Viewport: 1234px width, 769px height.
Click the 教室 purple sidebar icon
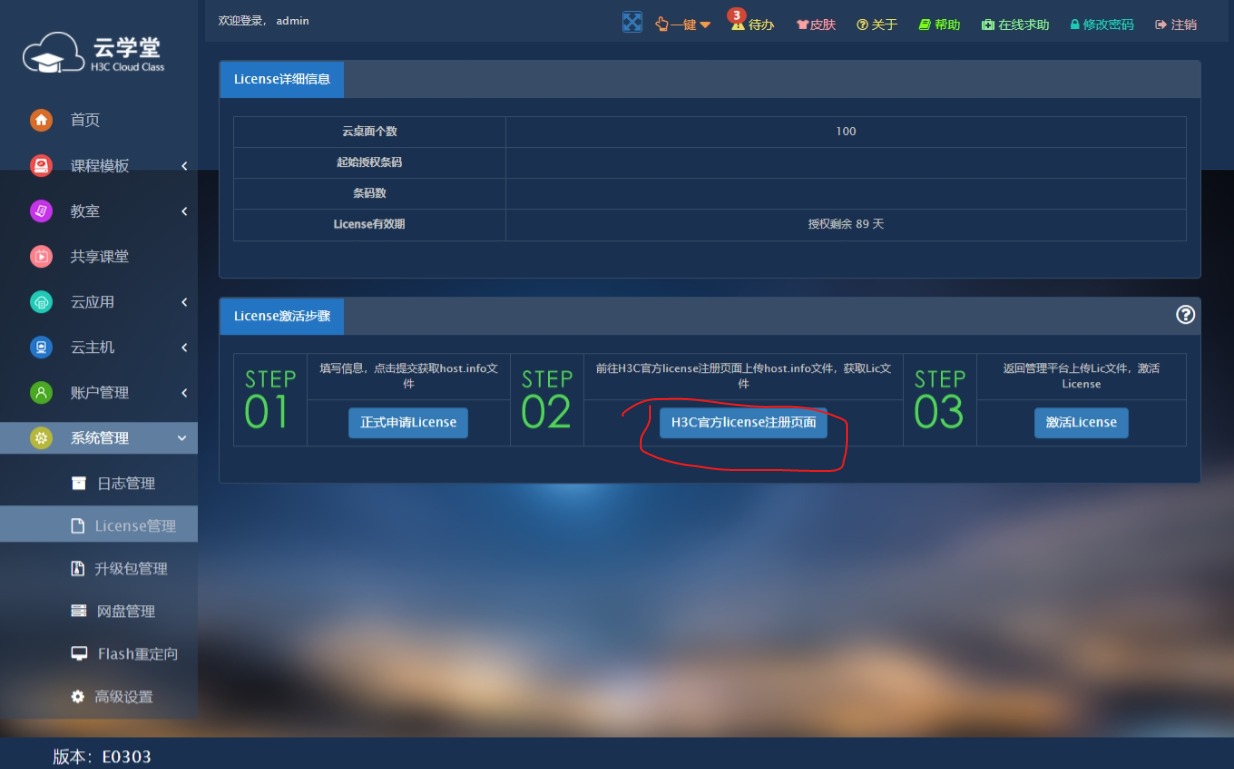[x=41, y=211]
